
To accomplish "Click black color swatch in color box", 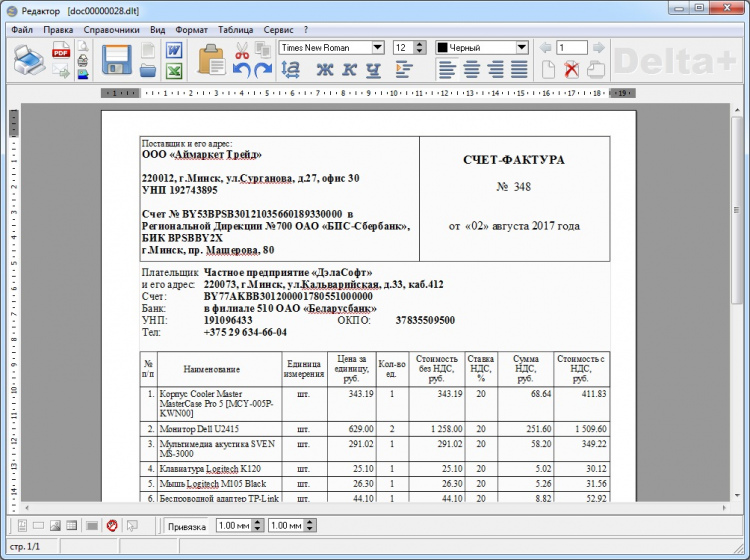I will coord(442,47).
